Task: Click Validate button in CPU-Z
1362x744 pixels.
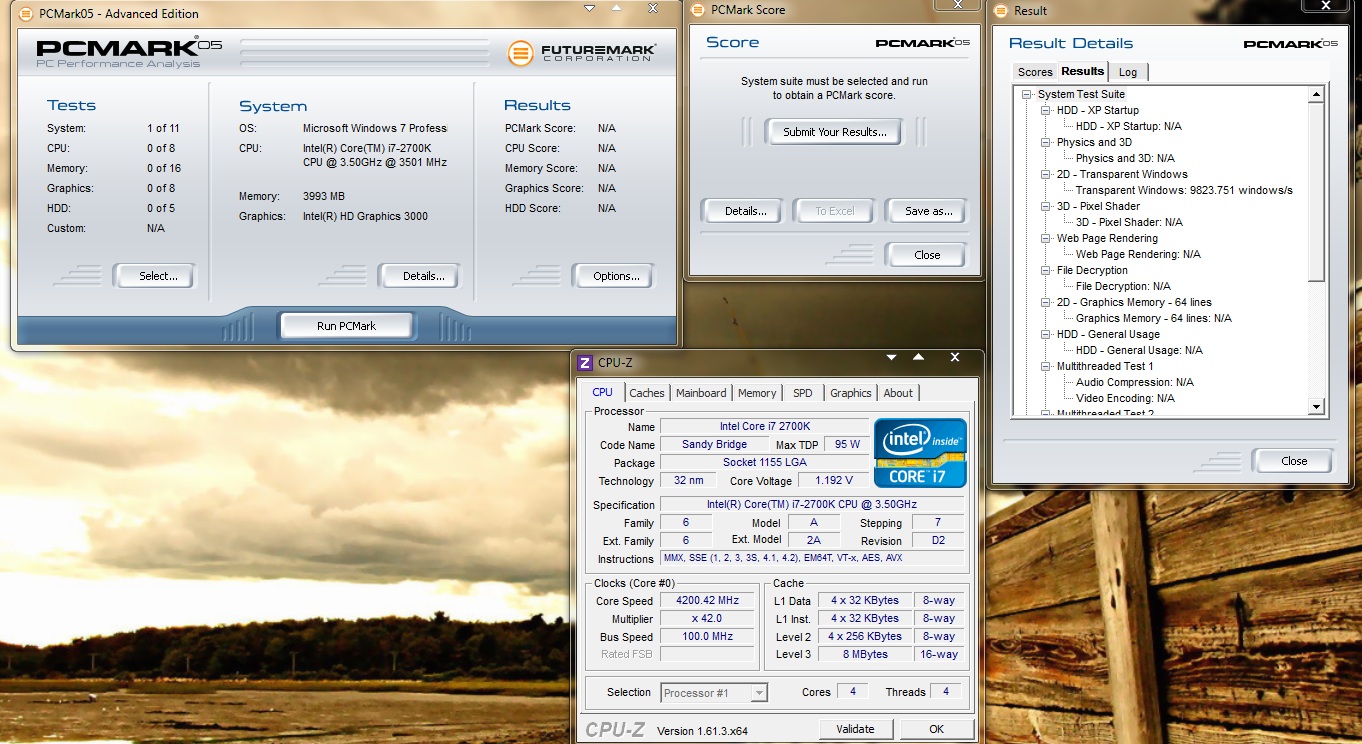Action: (x=855, y=729)
